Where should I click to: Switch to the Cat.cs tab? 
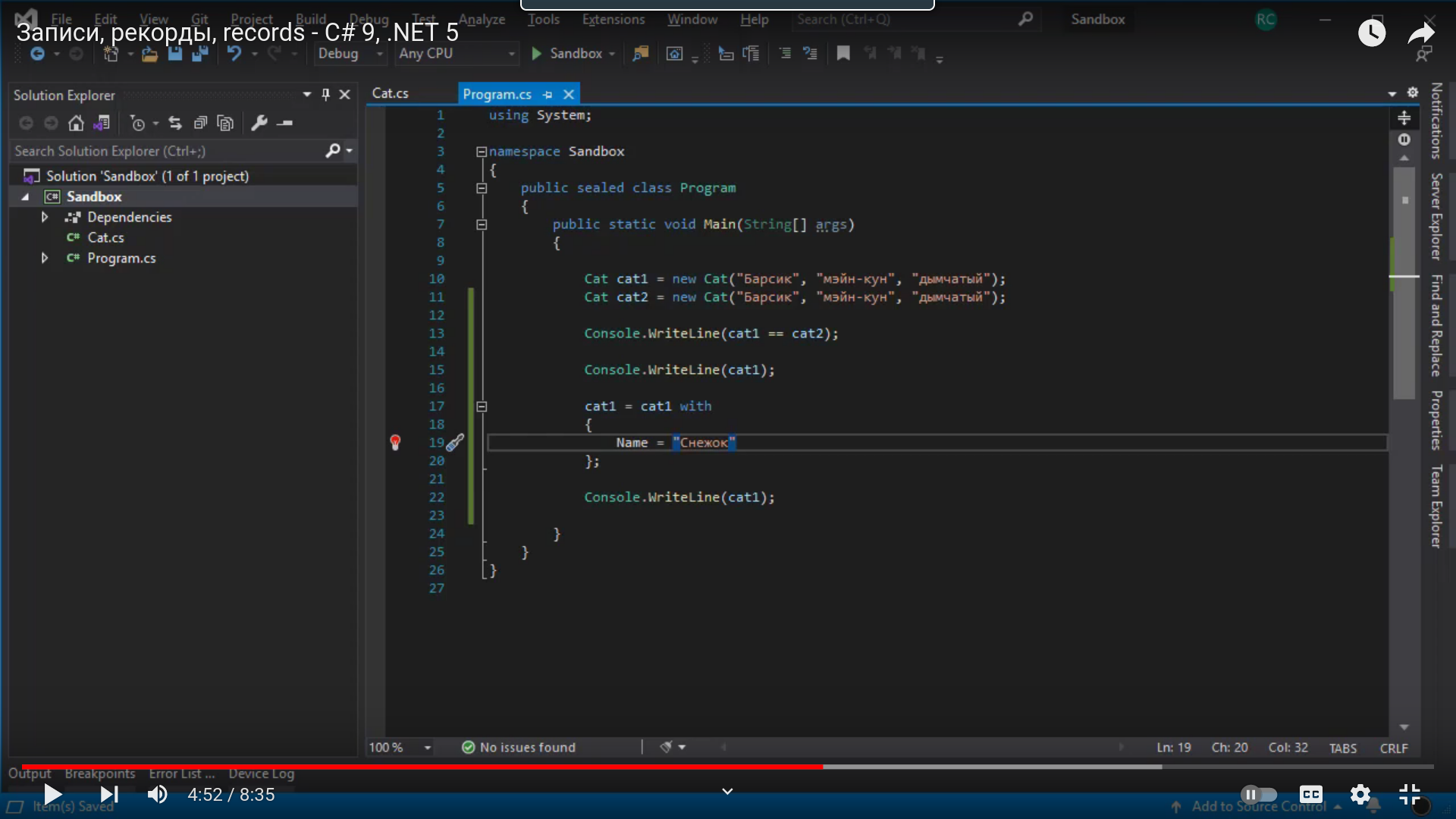[391, 93]
